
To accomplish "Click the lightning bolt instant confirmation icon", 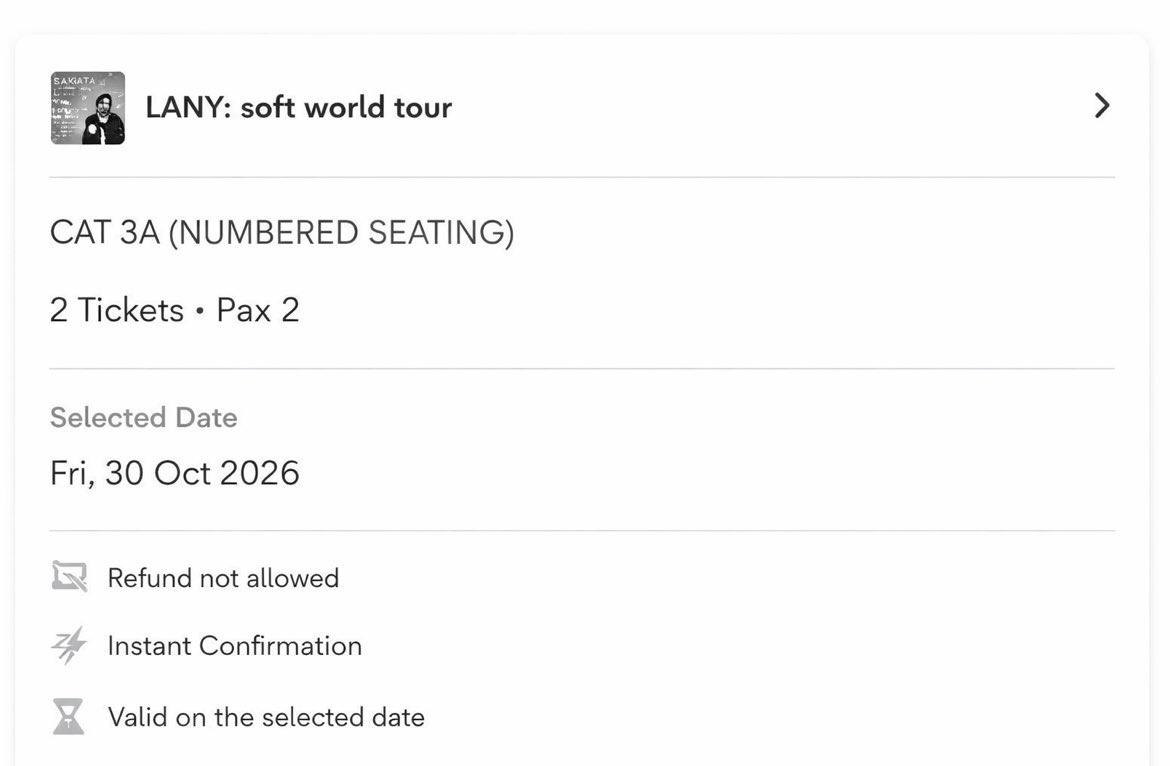I will 69,645.
